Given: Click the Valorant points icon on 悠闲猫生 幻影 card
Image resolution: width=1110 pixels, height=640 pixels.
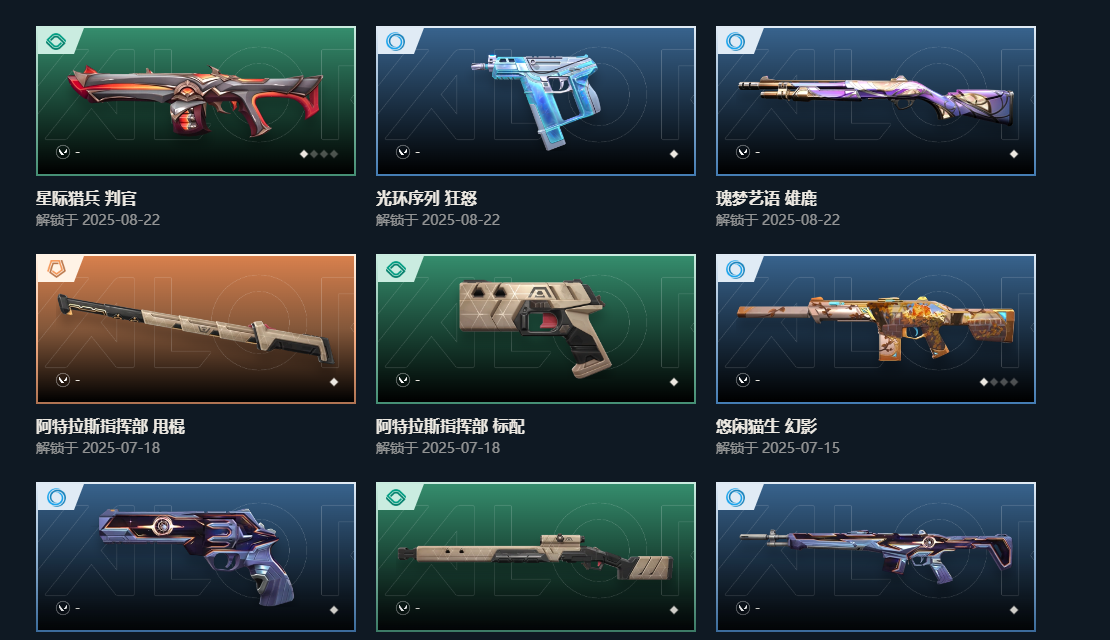Looking at the screenshot, I should (743, 379).
